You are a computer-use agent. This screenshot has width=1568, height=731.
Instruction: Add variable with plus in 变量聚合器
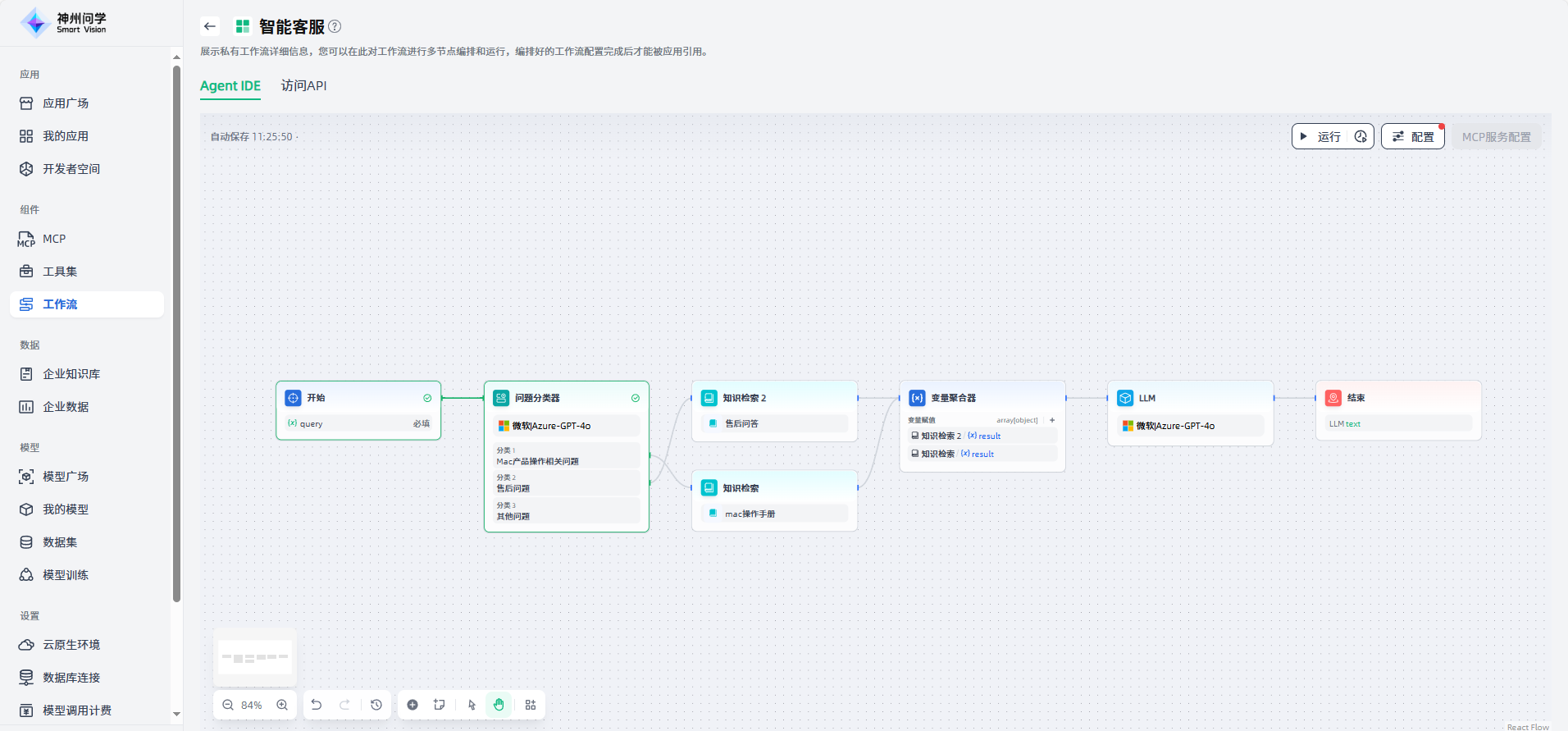click(1052, 420)
